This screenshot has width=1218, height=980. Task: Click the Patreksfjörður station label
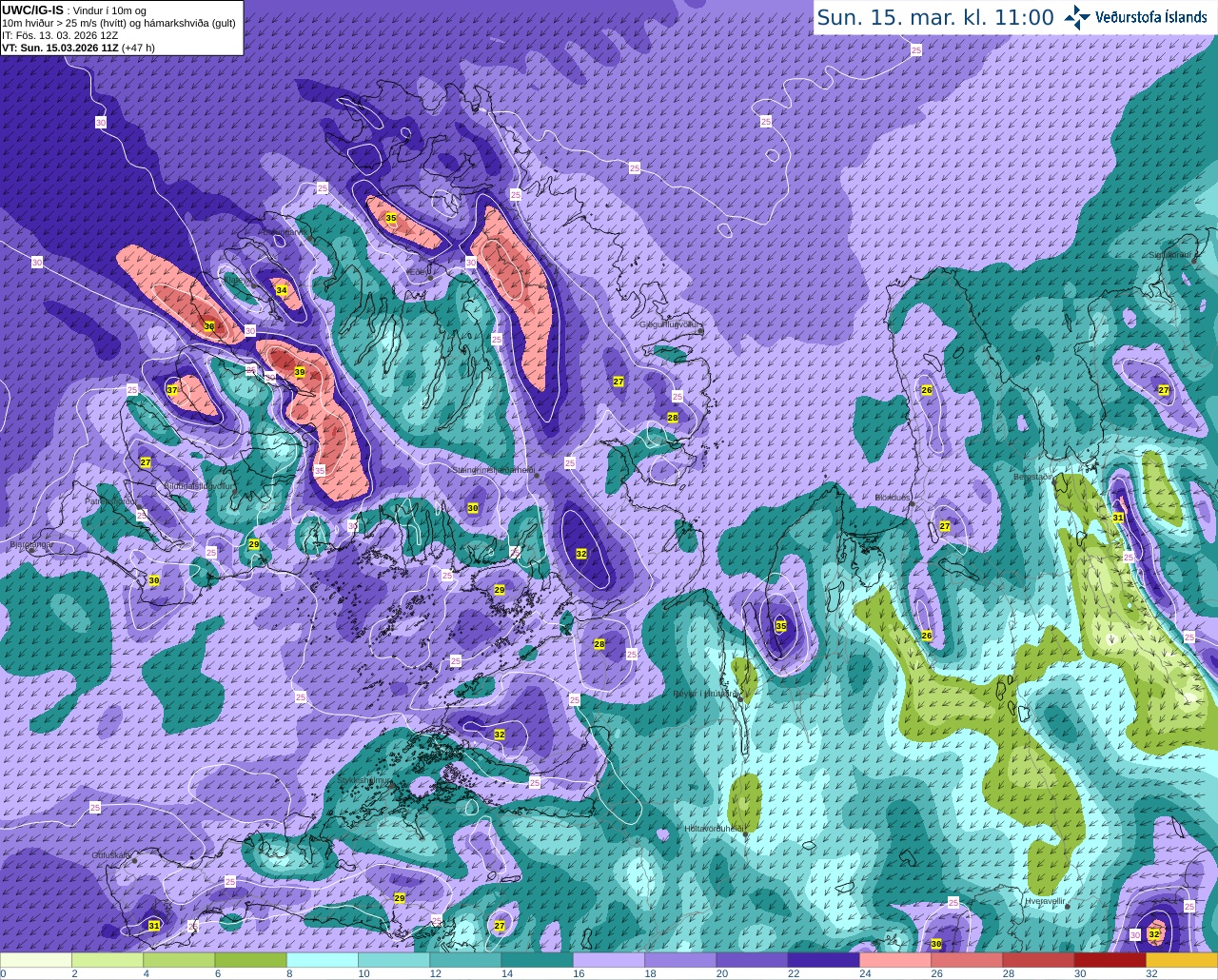(112, 500)
